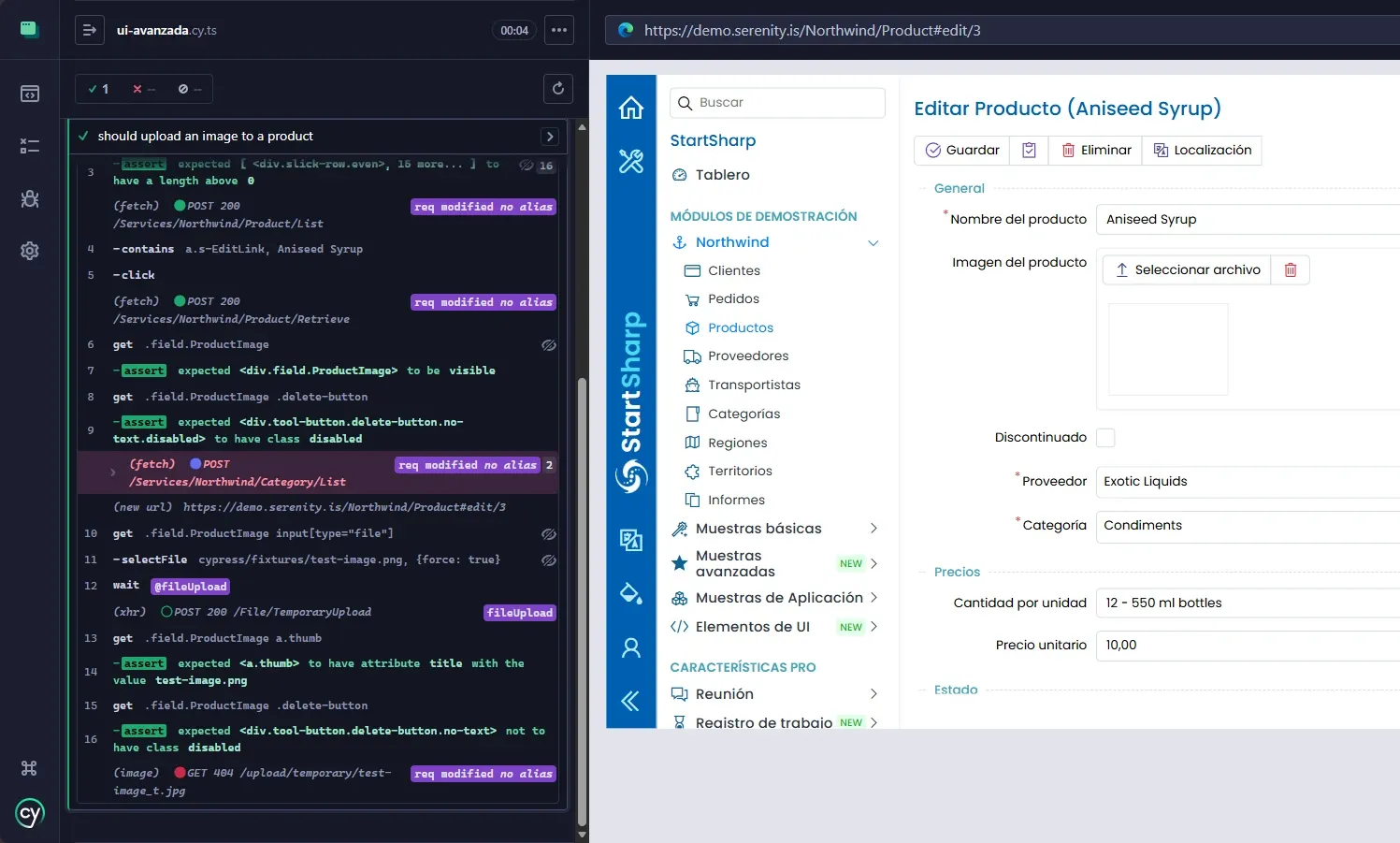Rerun all tests with the refresh button
The width and height of the screenshot is (1400, 843).
(x=558, y=89)
